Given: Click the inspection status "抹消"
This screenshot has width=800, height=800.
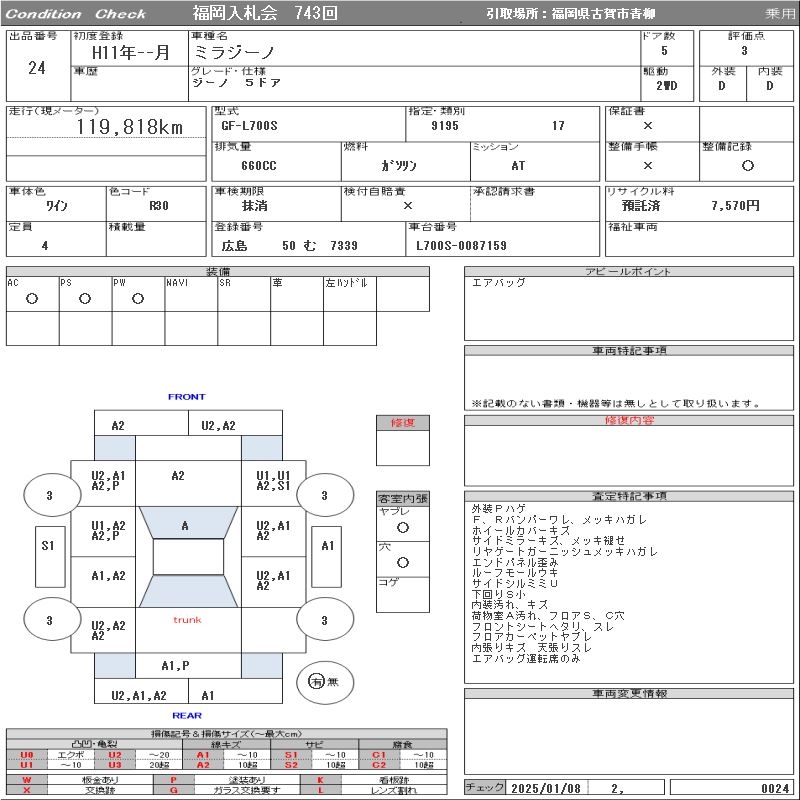Looking at the screenshot, I should pyautogui.click(x=255, y=206).
